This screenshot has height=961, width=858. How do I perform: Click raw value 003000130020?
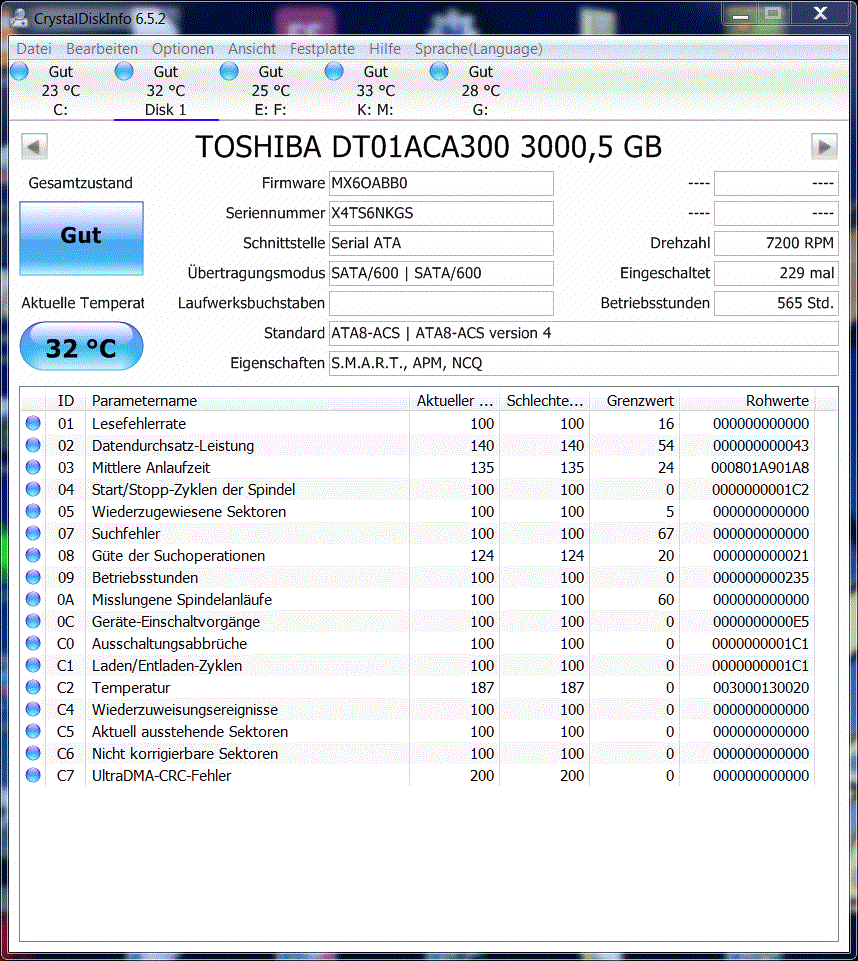point(761,688)
